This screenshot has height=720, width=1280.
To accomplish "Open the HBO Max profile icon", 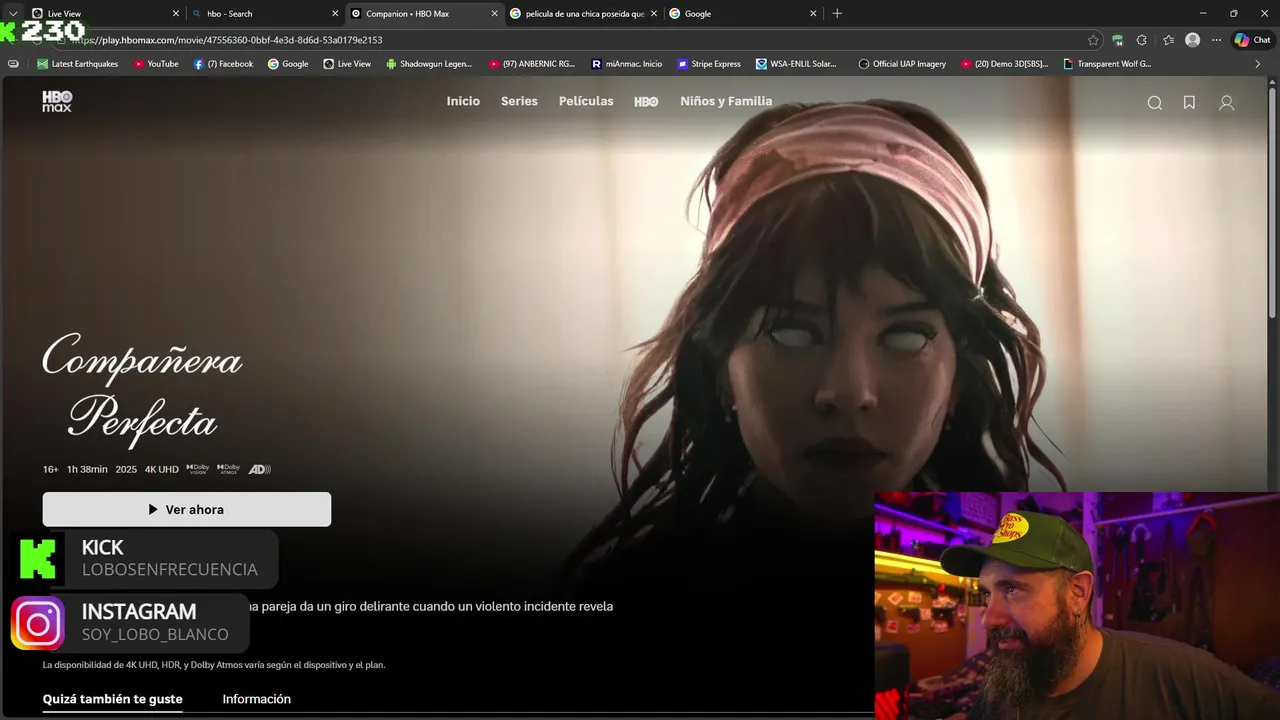I will 1227,103.
